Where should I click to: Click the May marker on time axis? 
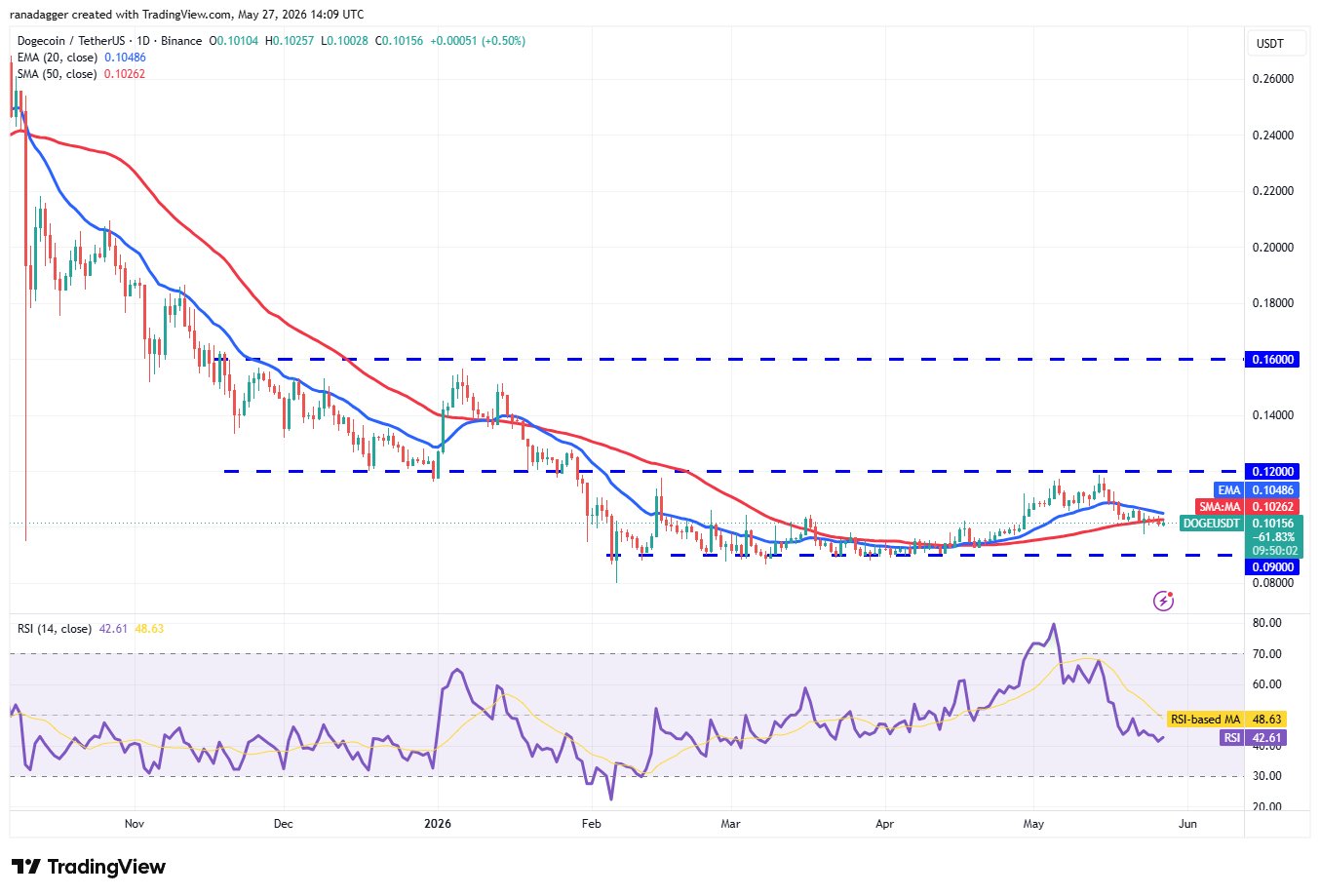click(x=1033, y=824)
